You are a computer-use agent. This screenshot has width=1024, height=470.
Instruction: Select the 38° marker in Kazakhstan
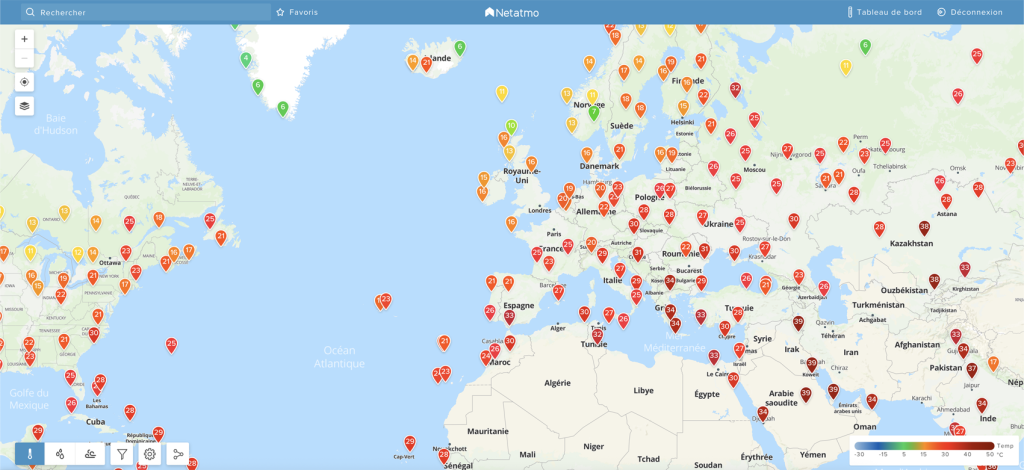pos(924,228)
